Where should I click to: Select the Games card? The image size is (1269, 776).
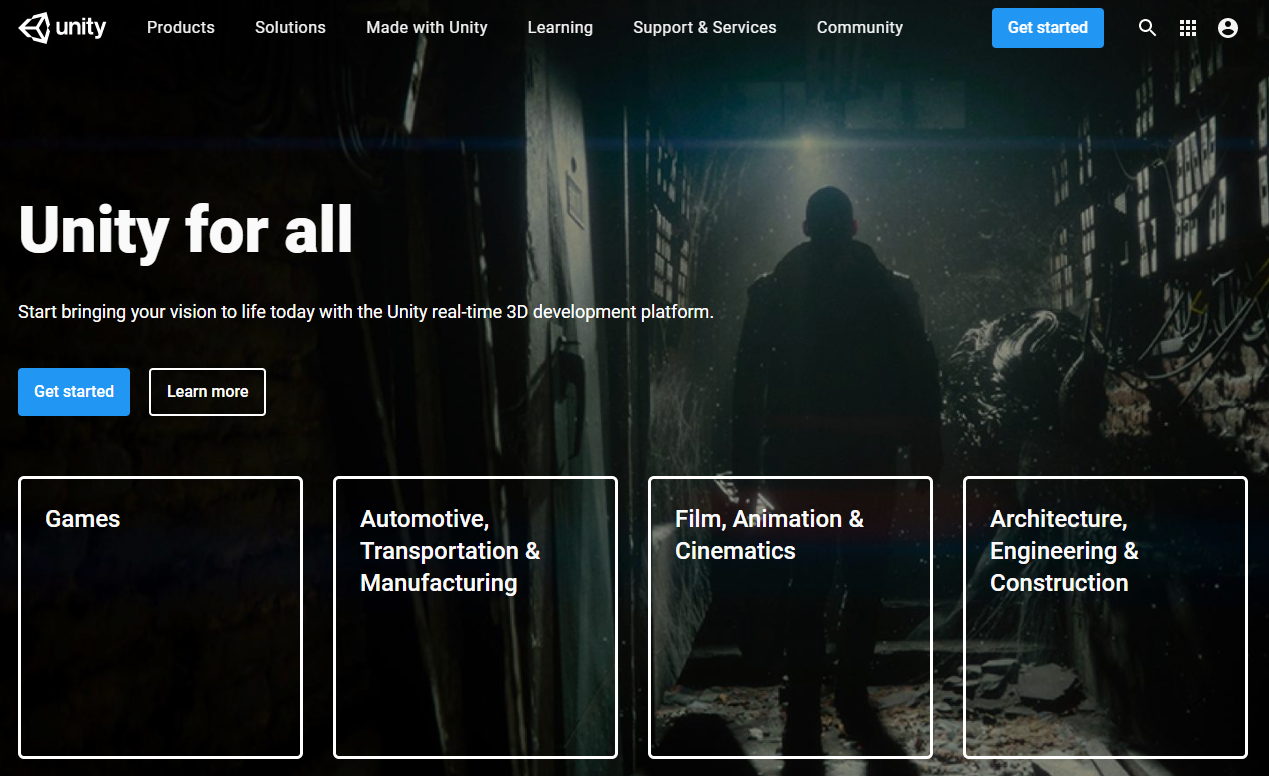[x=160, y=617]
